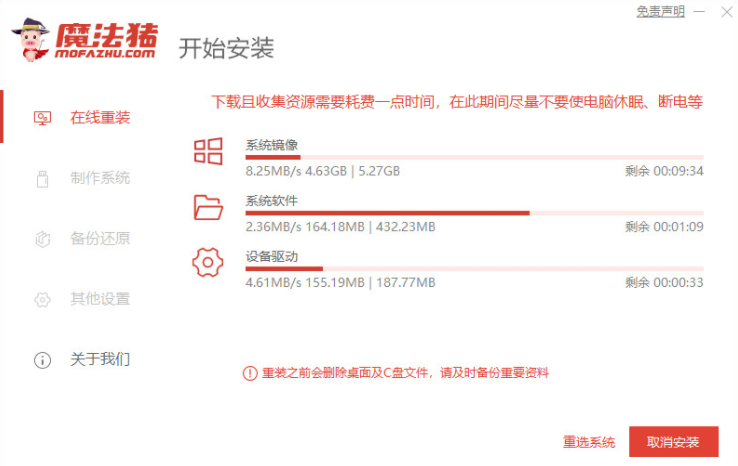The image size is (738, 466).
Task: Click the 在线重装 monitor icon
Action: (x=42, y=118)
